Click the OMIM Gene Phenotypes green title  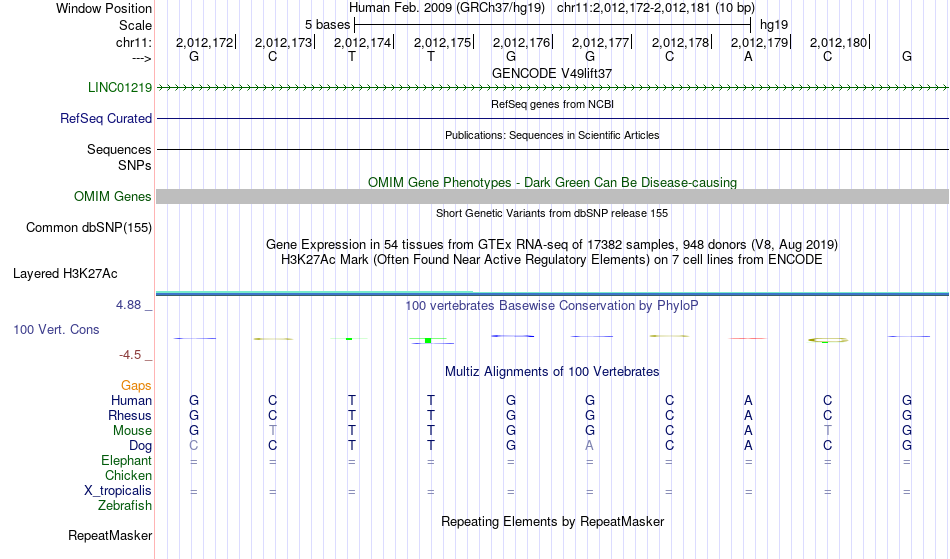(552, 182)
